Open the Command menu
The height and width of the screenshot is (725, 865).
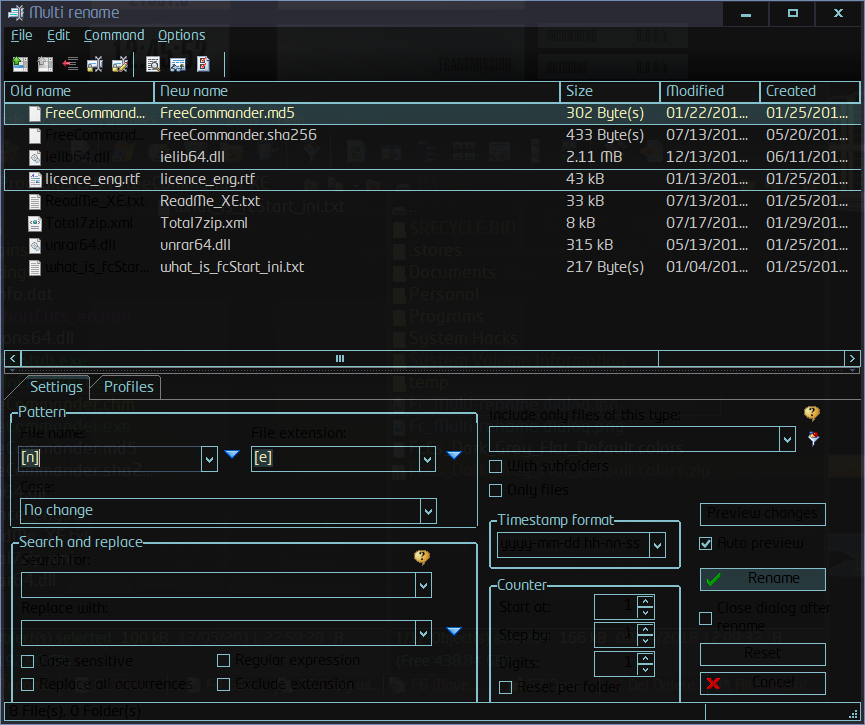[x=114, y=35]
